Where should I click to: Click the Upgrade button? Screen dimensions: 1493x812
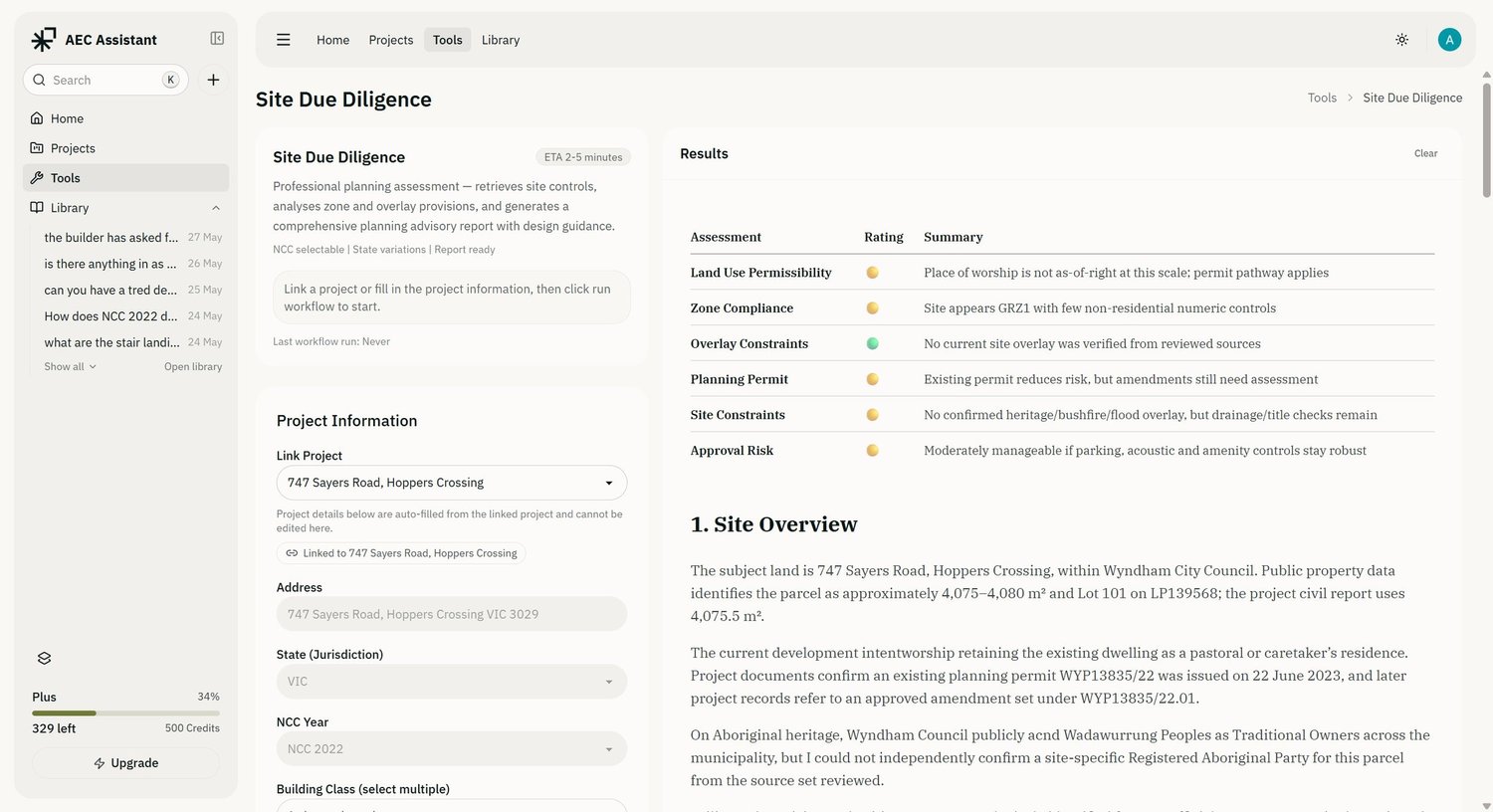(x=125, y=763)
